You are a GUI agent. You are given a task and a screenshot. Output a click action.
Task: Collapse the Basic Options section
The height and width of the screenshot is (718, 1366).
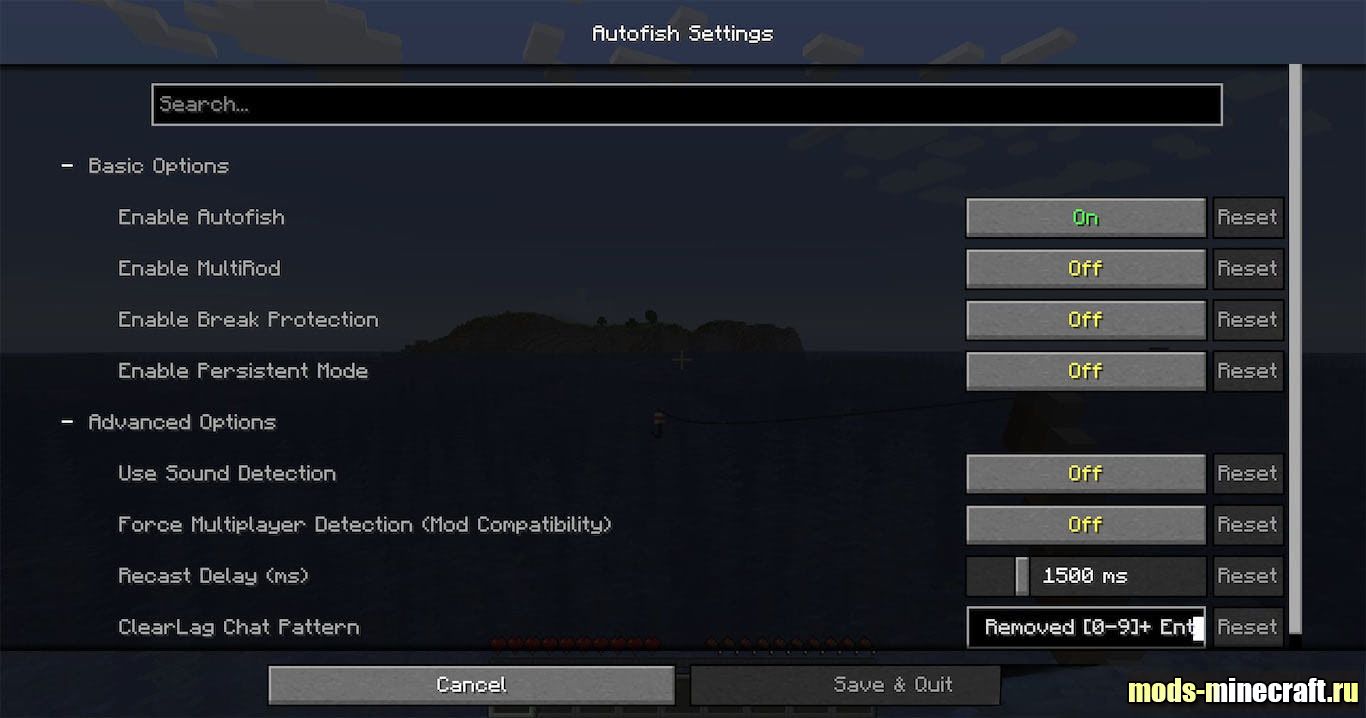pos(67,166)
